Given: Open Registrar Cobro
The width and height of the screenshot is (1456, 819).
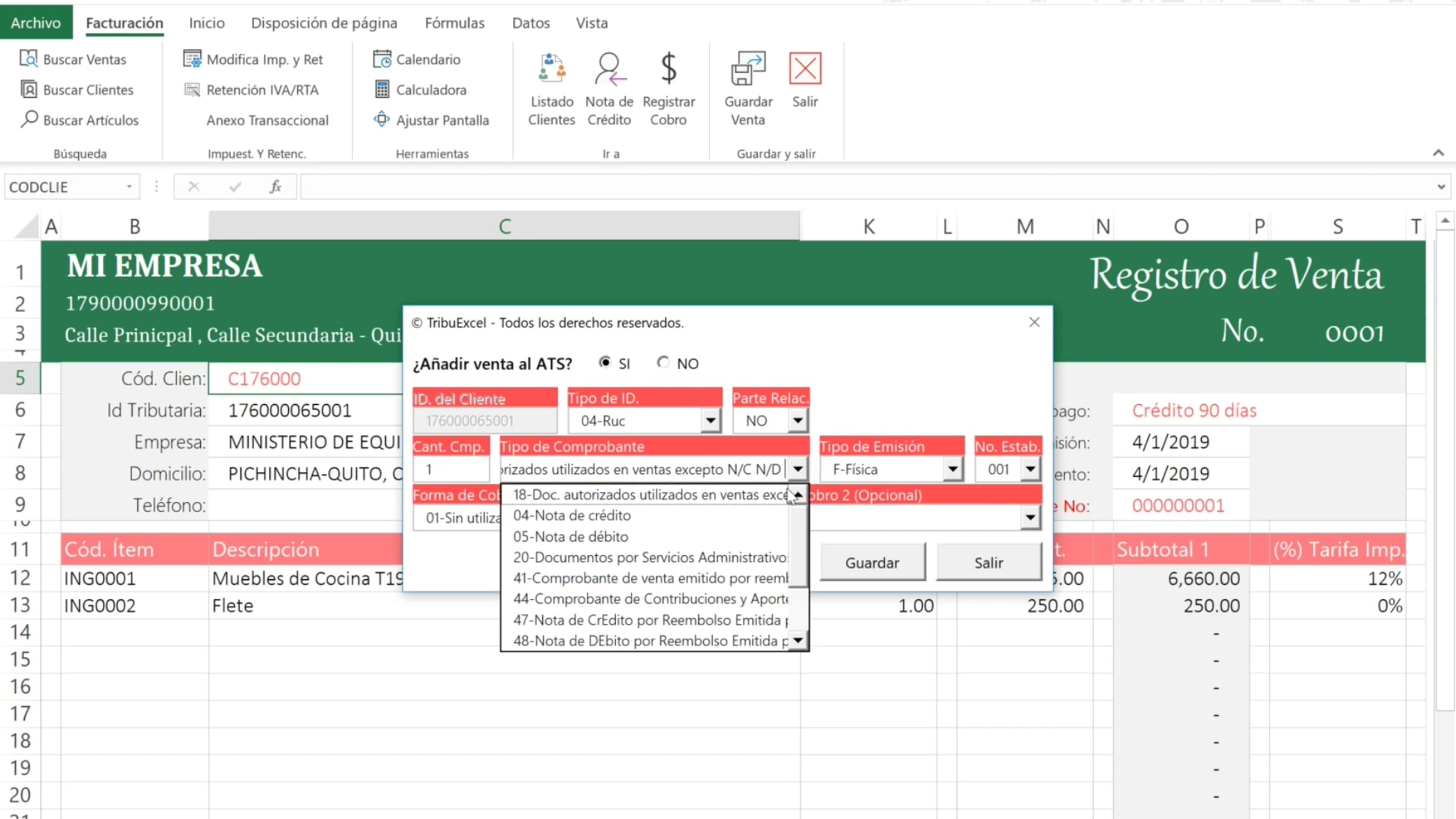Looking at the screenshot, I should tap(669, 89).
